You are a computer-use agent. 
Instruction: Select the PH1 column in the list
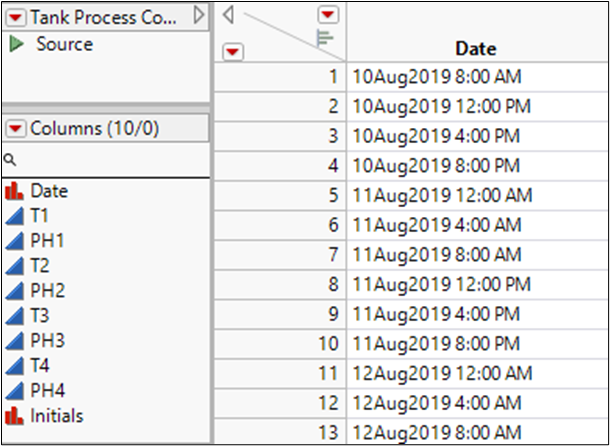click(47, 240)
